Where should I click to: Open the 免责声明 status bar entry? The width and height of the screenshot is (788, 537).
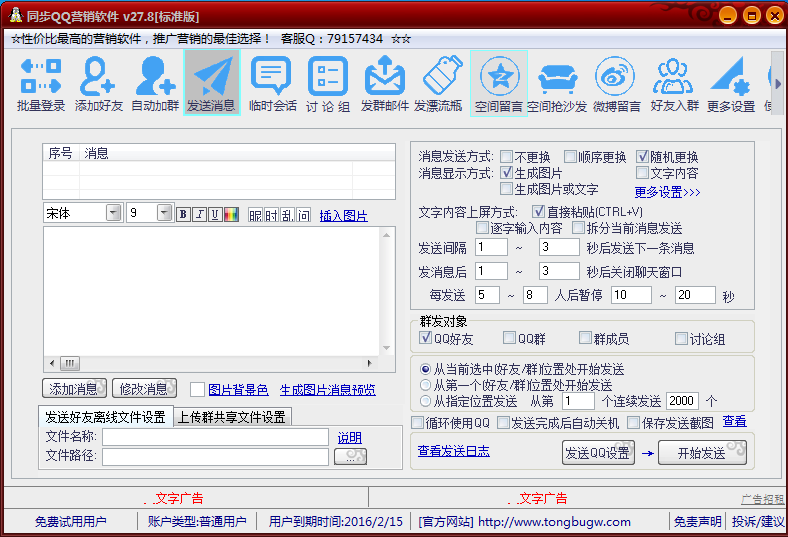698,521
